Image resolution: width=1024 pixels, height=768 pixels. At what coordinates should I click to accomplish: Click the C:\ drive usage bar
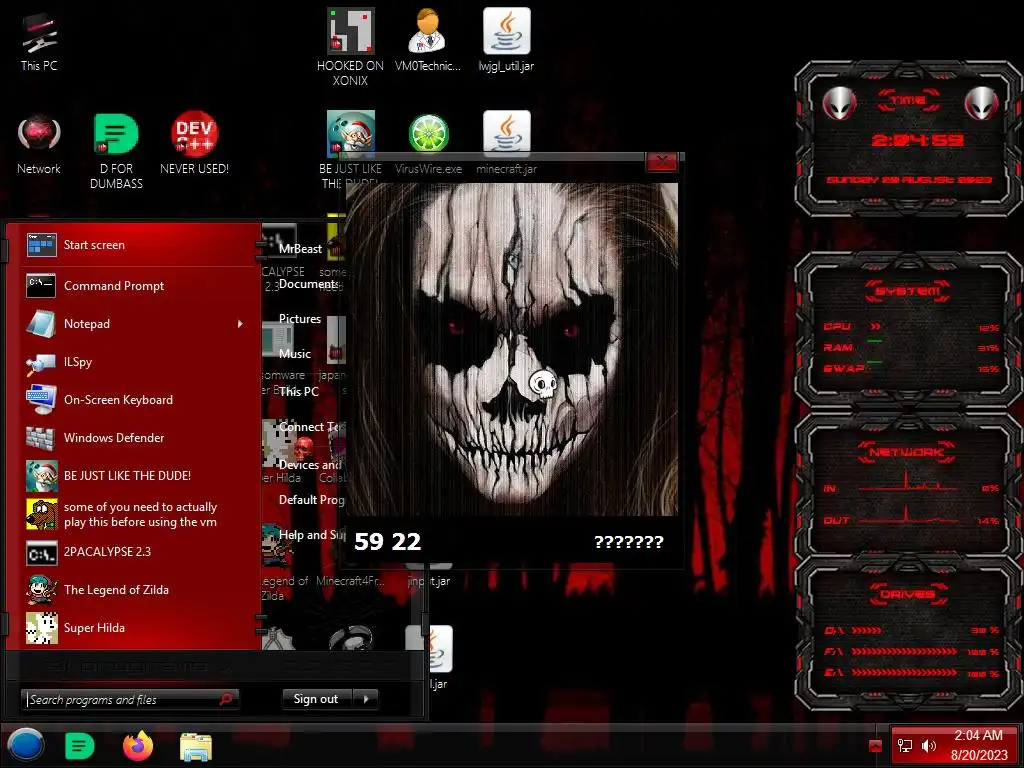pos(867,631)
